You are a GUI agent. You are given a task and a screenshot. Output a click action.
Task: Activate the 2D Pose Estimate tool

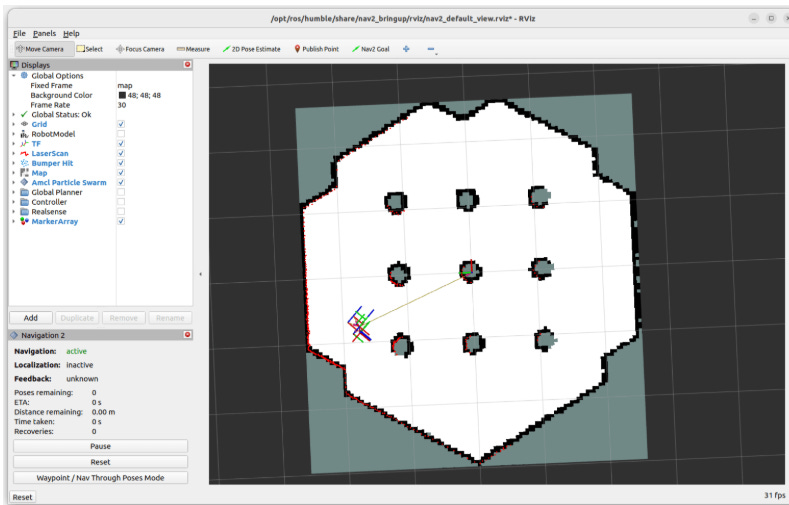(x=252, y=49)
